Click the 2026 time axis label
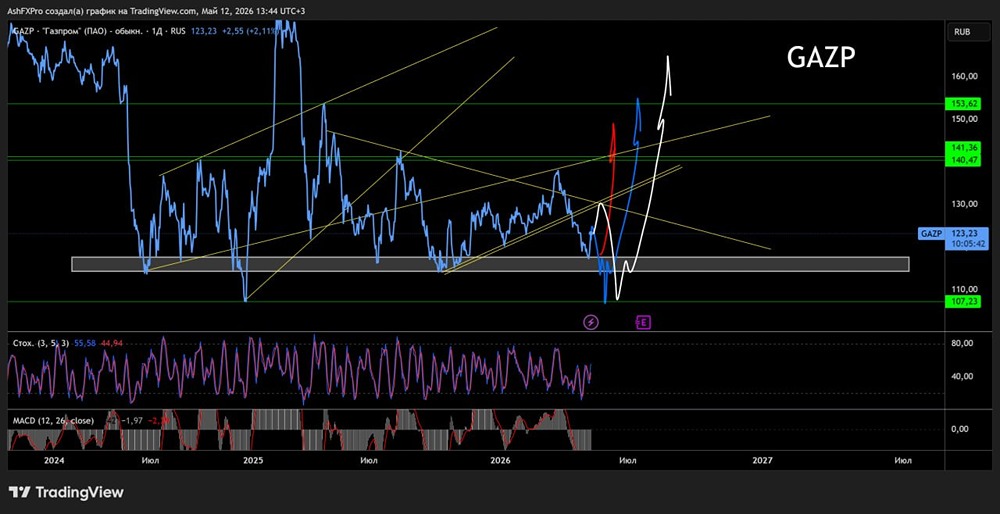The height and width of the screenshot is (514, 1000). [x=502, y=460]
